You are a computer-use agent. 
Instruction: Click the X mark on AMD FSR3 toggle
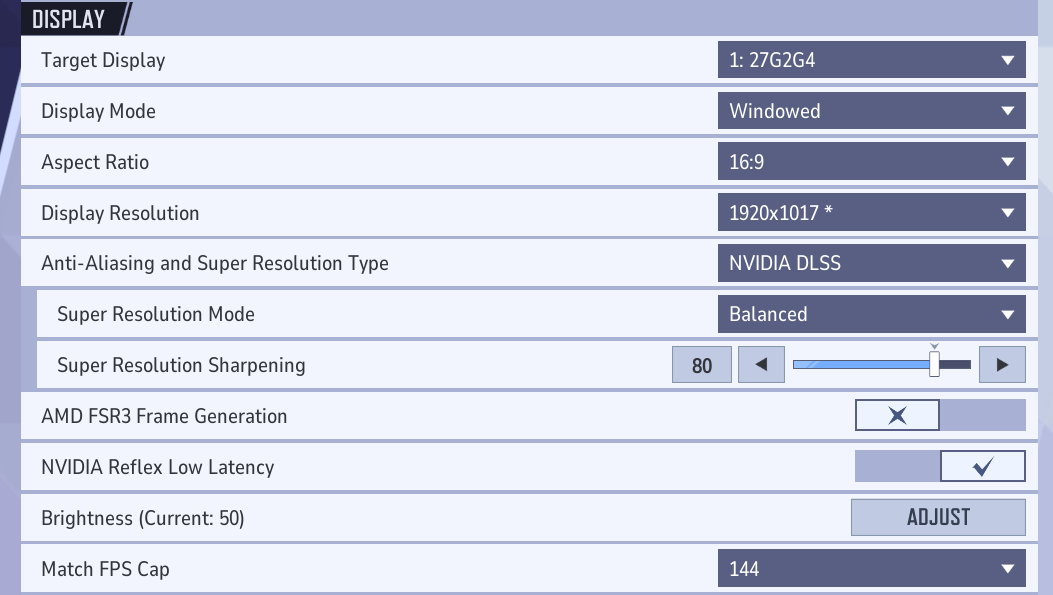(897, 416)
